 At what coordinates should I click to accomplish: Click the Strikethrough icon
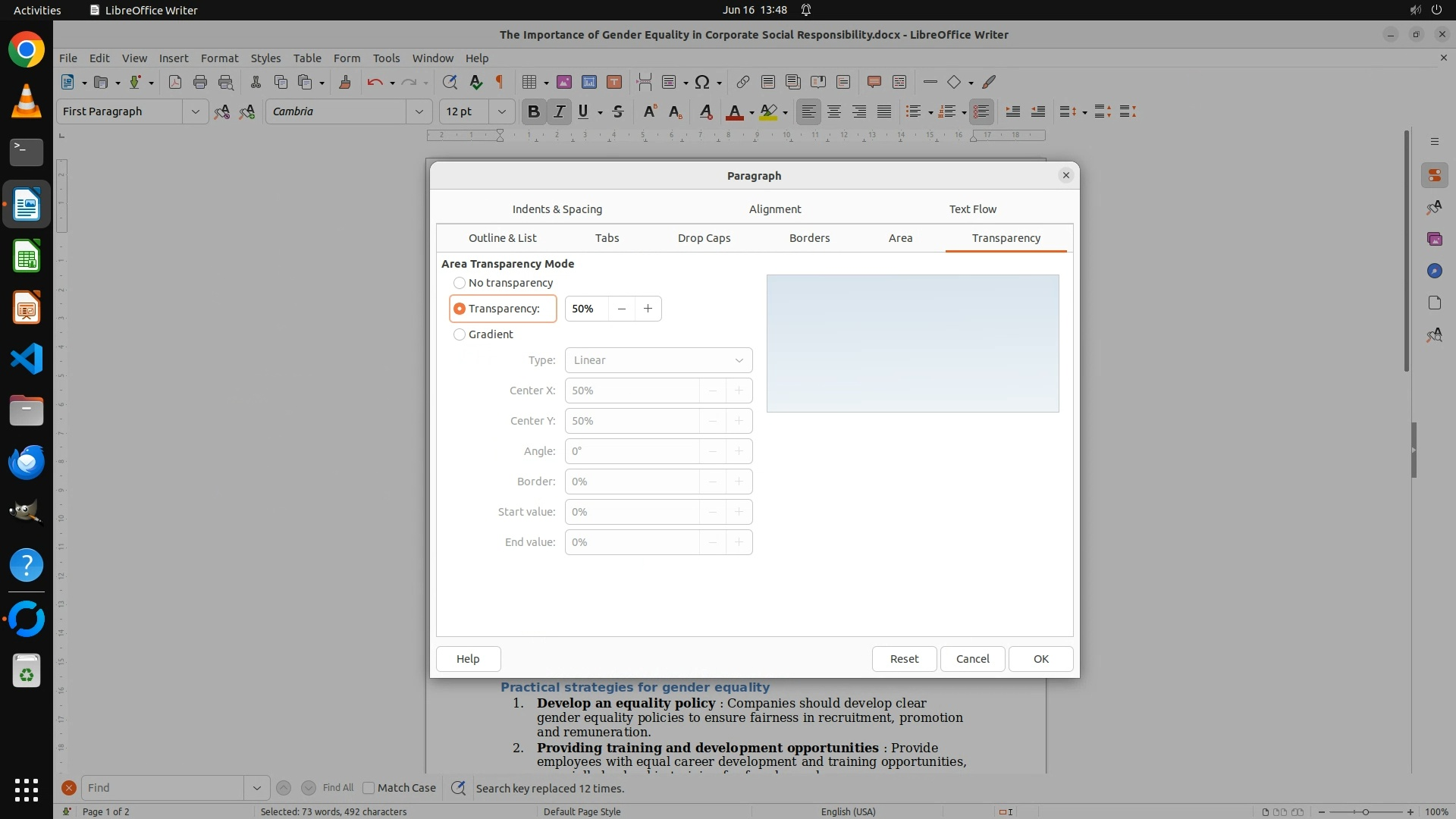click(x=618, y=111)
